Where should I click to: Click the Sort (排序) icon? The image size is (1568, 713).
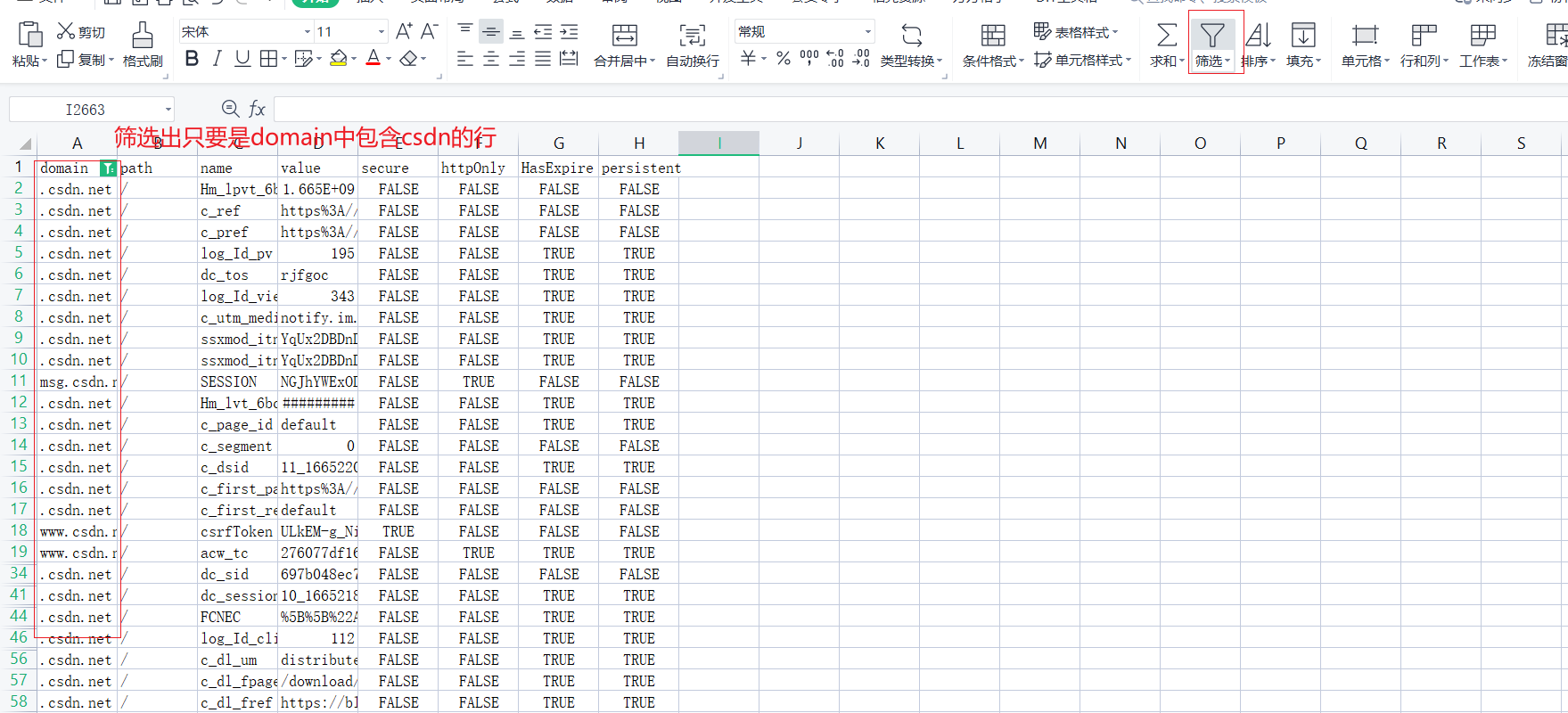[x=1258, y=35]
